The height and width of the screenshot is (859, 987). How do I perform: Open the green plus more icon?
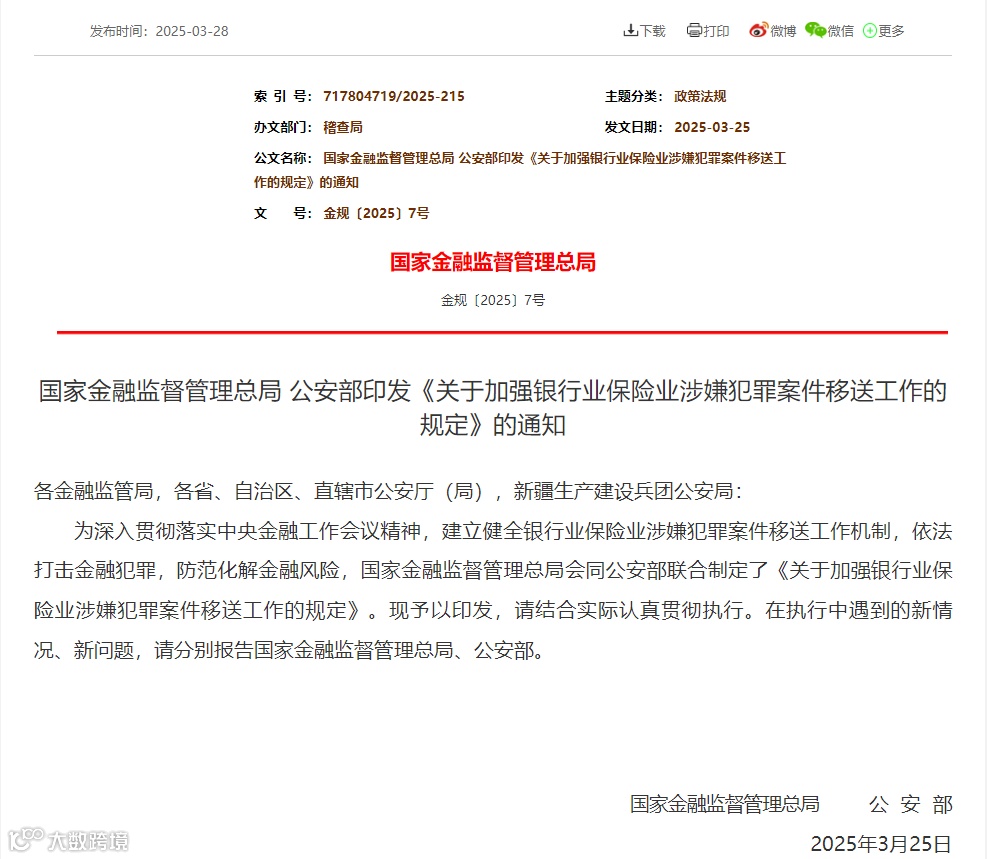(x=869, y=30)
